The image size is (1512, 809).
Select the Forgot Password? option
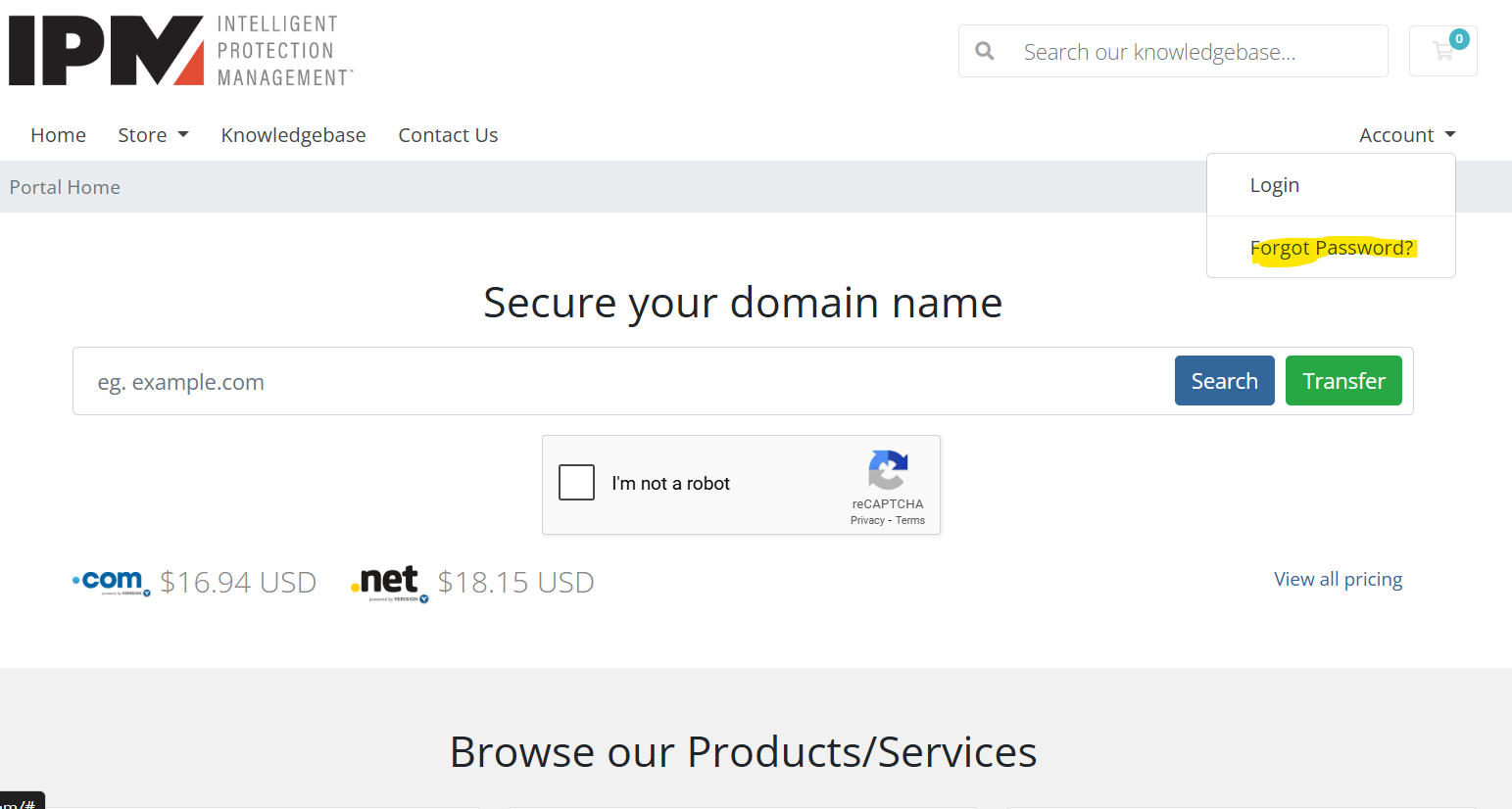(1331, 248)
